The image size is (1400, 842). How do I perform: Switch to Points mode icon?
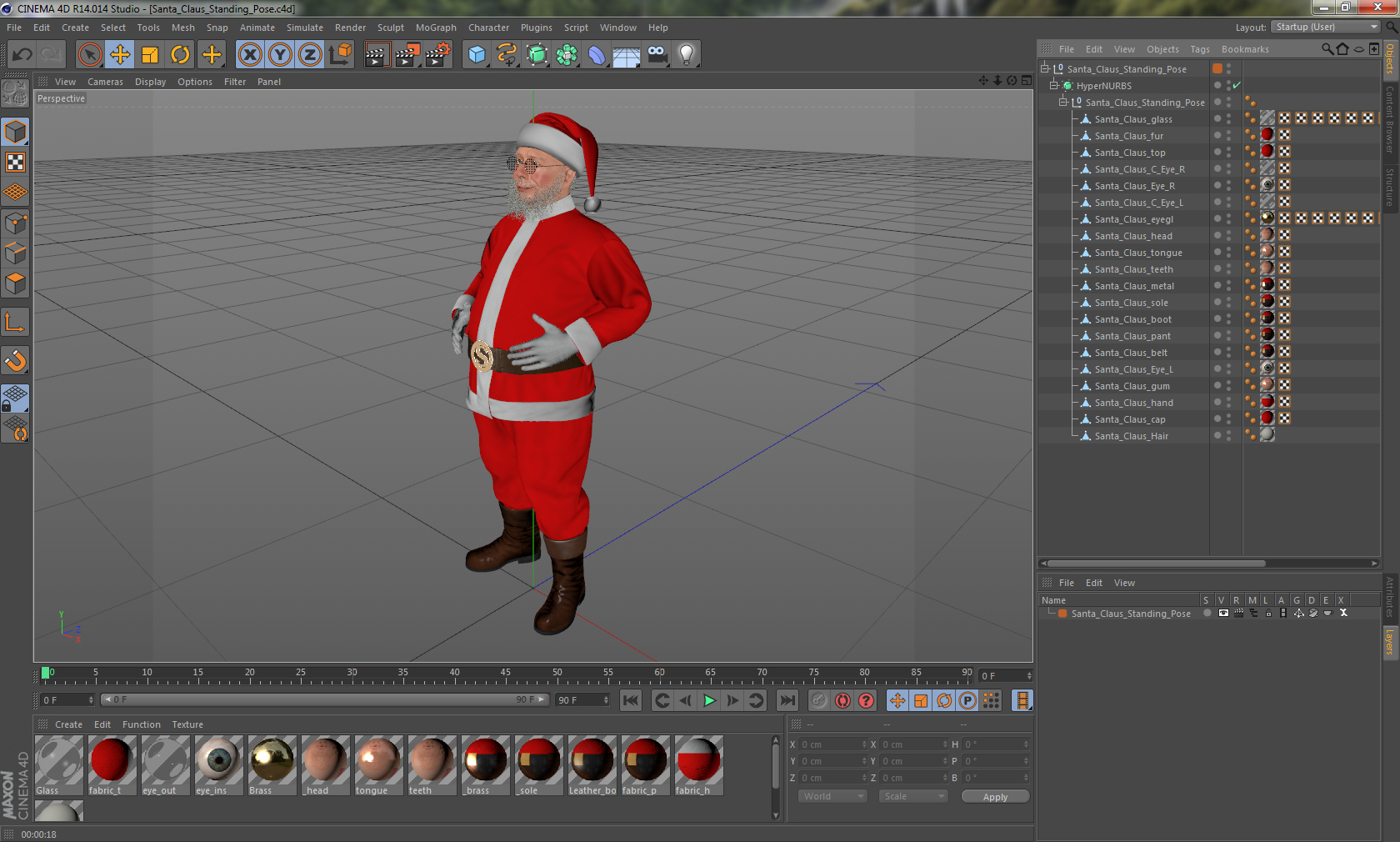(15, 223)
